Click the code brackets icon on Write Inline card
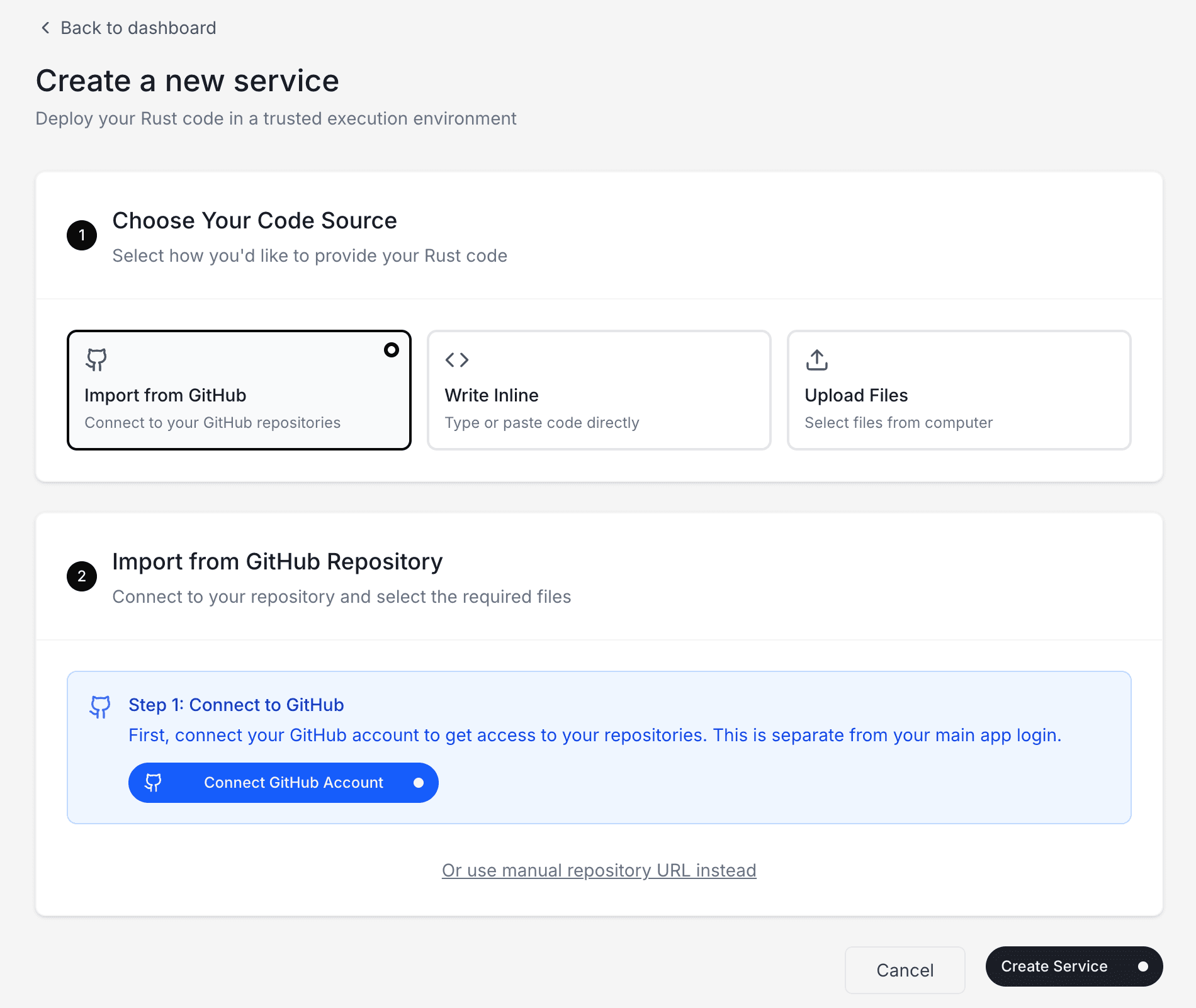This screenshot has width=1196, height=1008. pyautogui.click(x=457, y=360)
